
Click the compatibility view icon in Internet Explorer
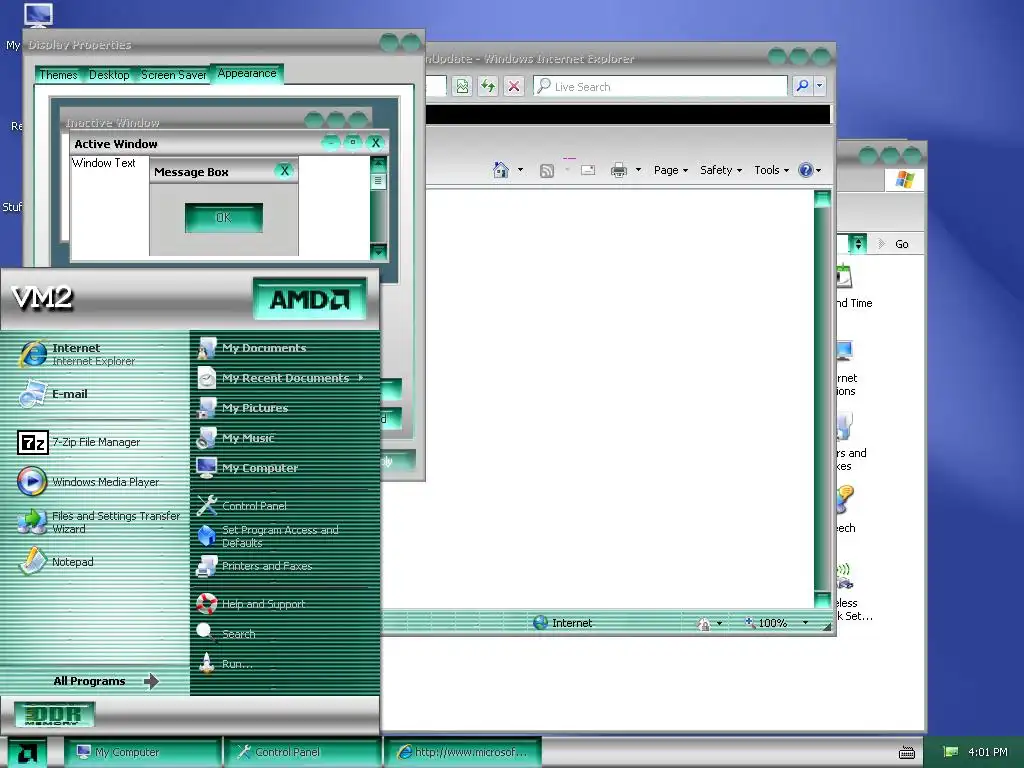[x=462, y=86]
